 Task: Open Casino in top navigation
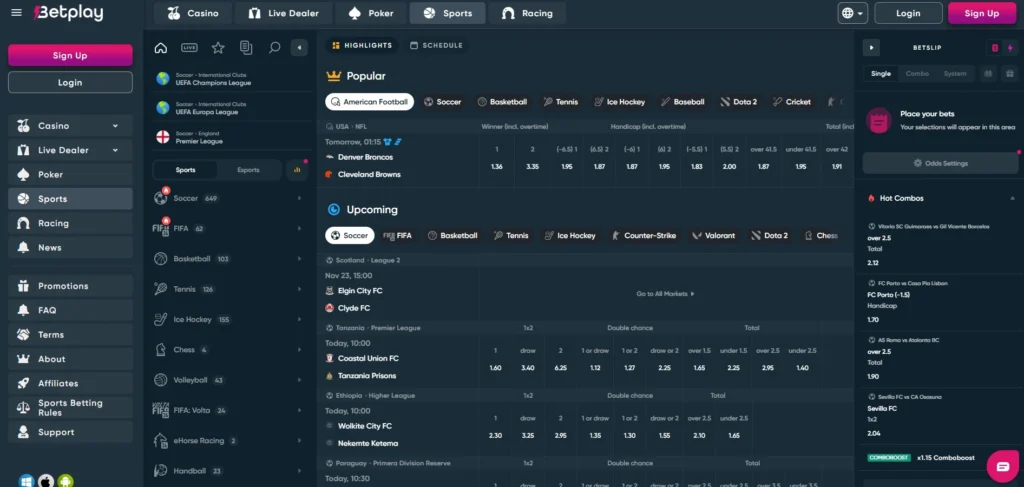192,13
